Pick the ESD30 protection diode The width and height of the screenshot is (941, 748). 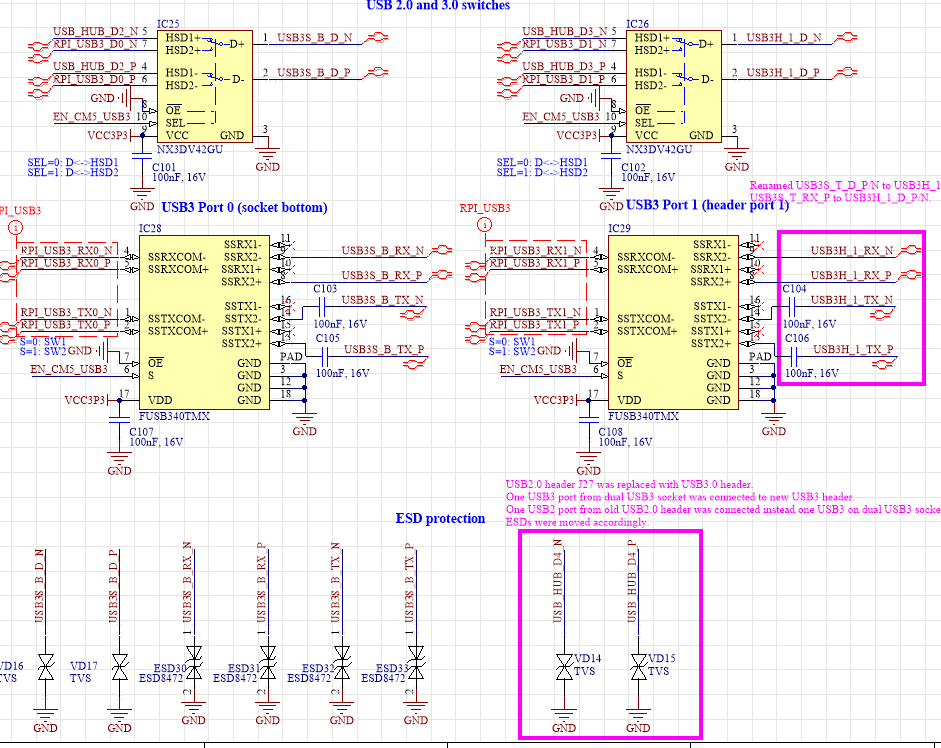(x=194, y=670)
